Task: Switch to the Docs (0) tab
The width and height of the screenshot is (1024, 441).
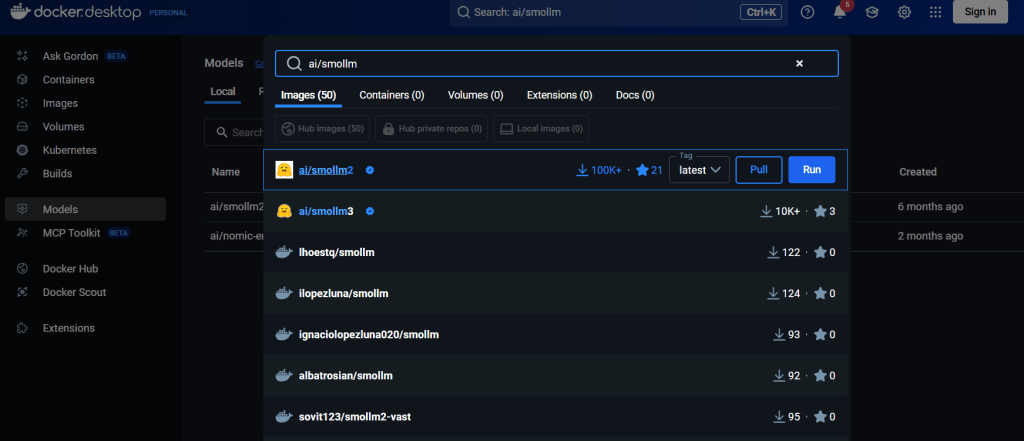Action: (x=635, y=95)
